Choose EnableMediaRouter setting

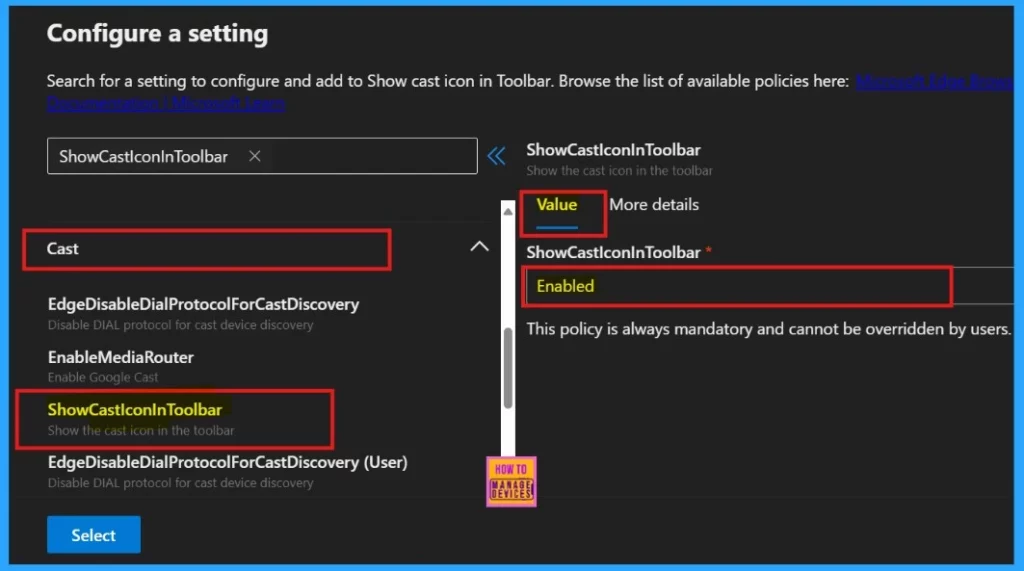(x=121, y=367)
